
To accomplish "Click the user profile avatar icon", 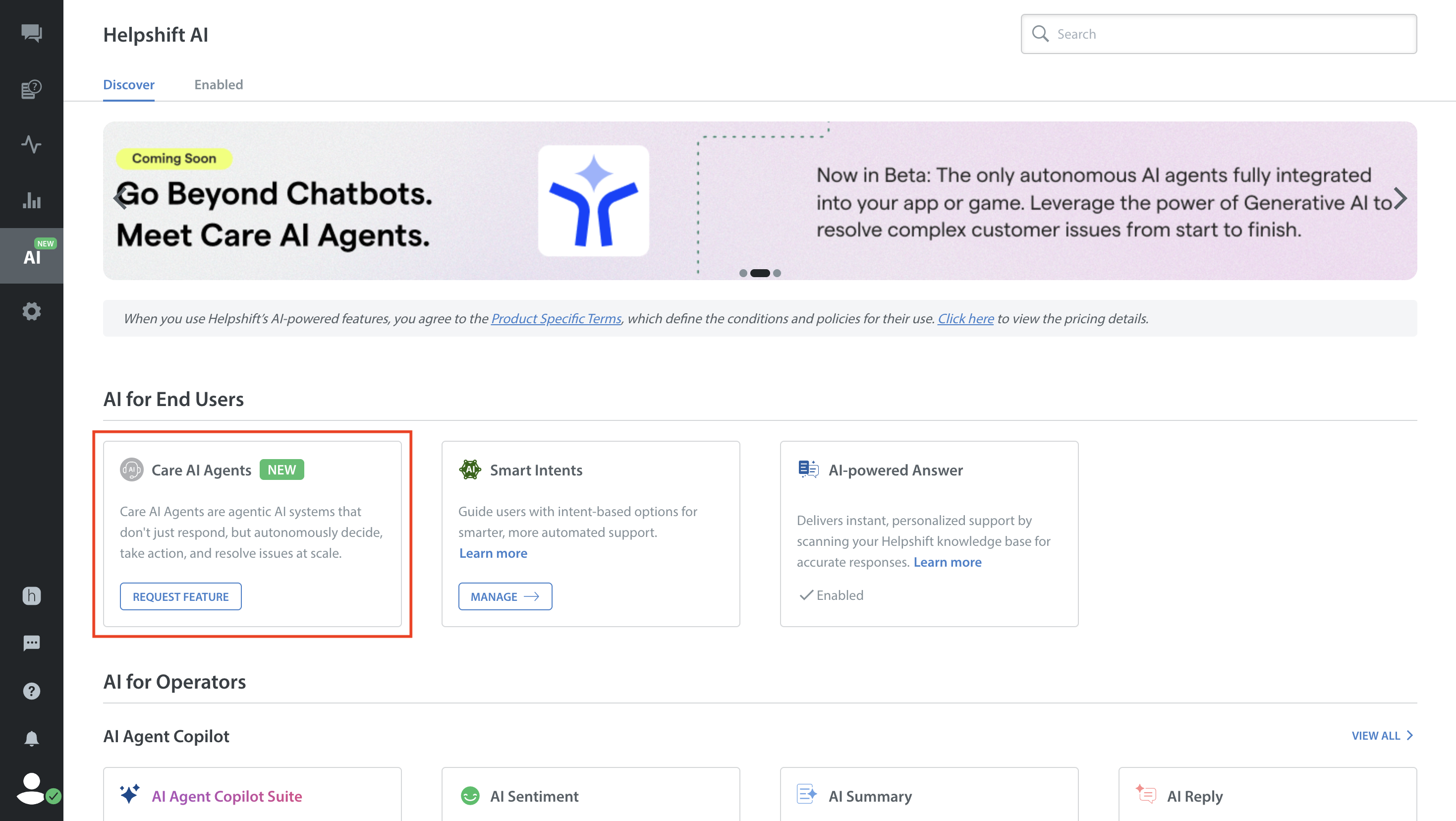I will [x=32, y=788].
